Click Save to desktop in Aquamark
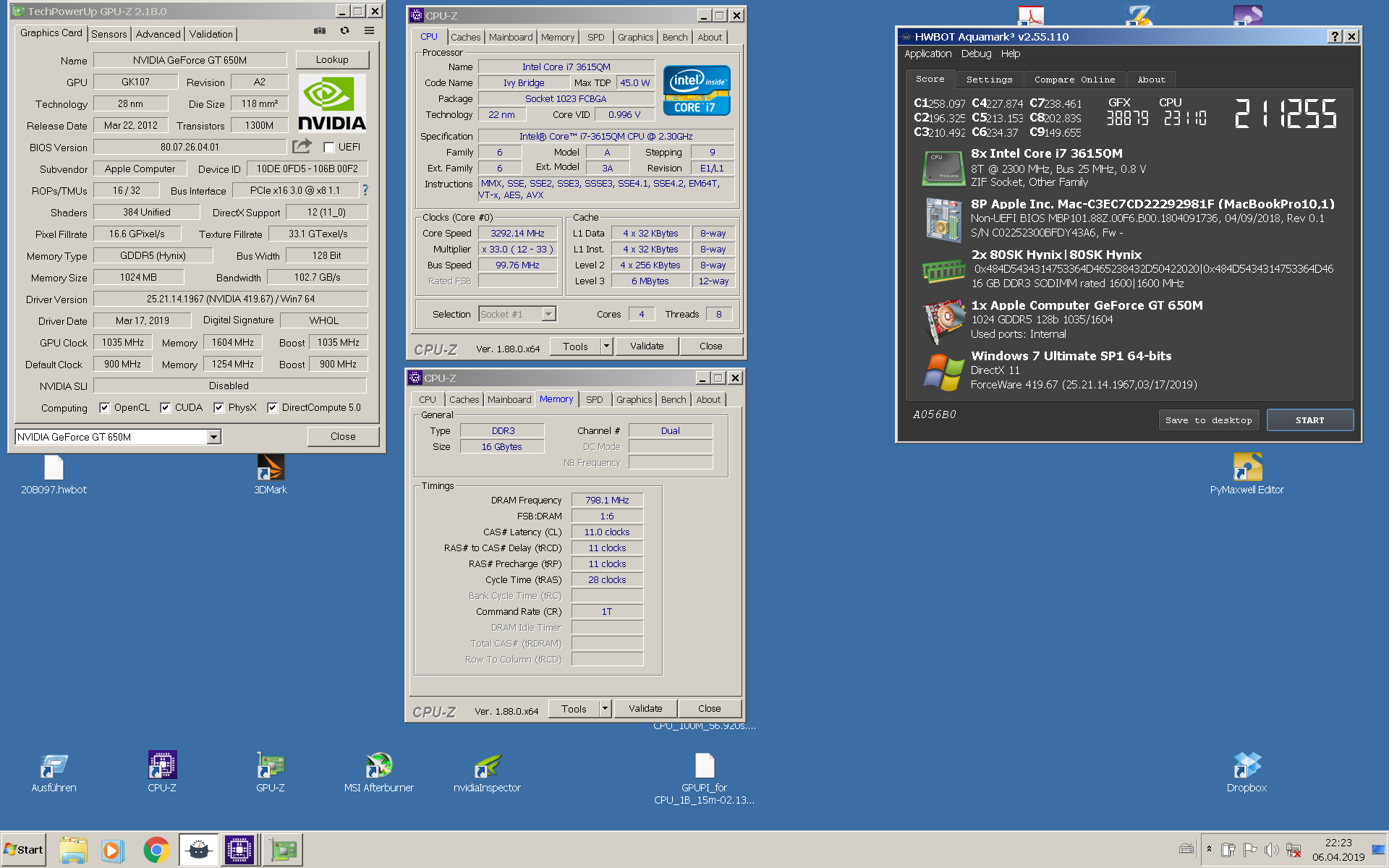Viewport: 1389px width, 868px height. 1208,420
